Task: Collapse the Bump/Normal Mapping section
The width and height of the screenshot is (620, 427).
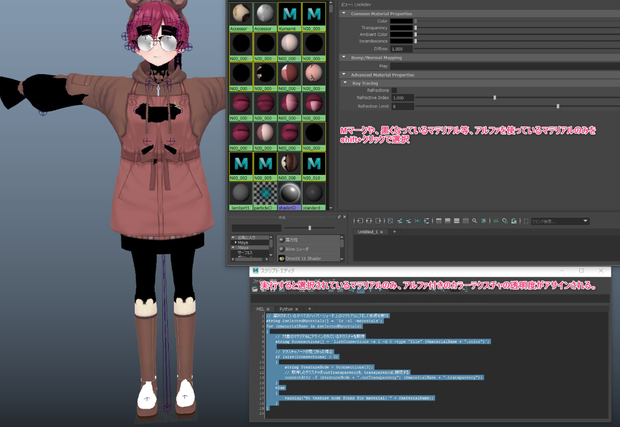Action: pos(344,57)
